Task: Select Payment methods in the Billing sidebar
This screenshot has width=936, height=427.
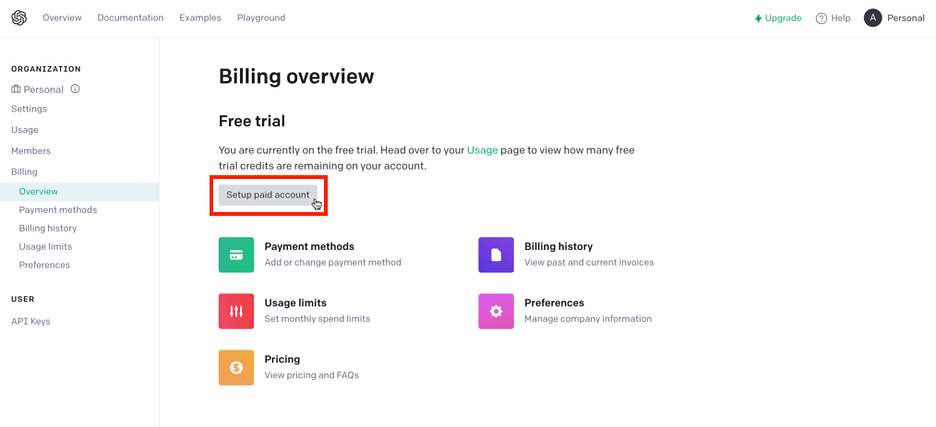Action: click(x=58, y=210)
